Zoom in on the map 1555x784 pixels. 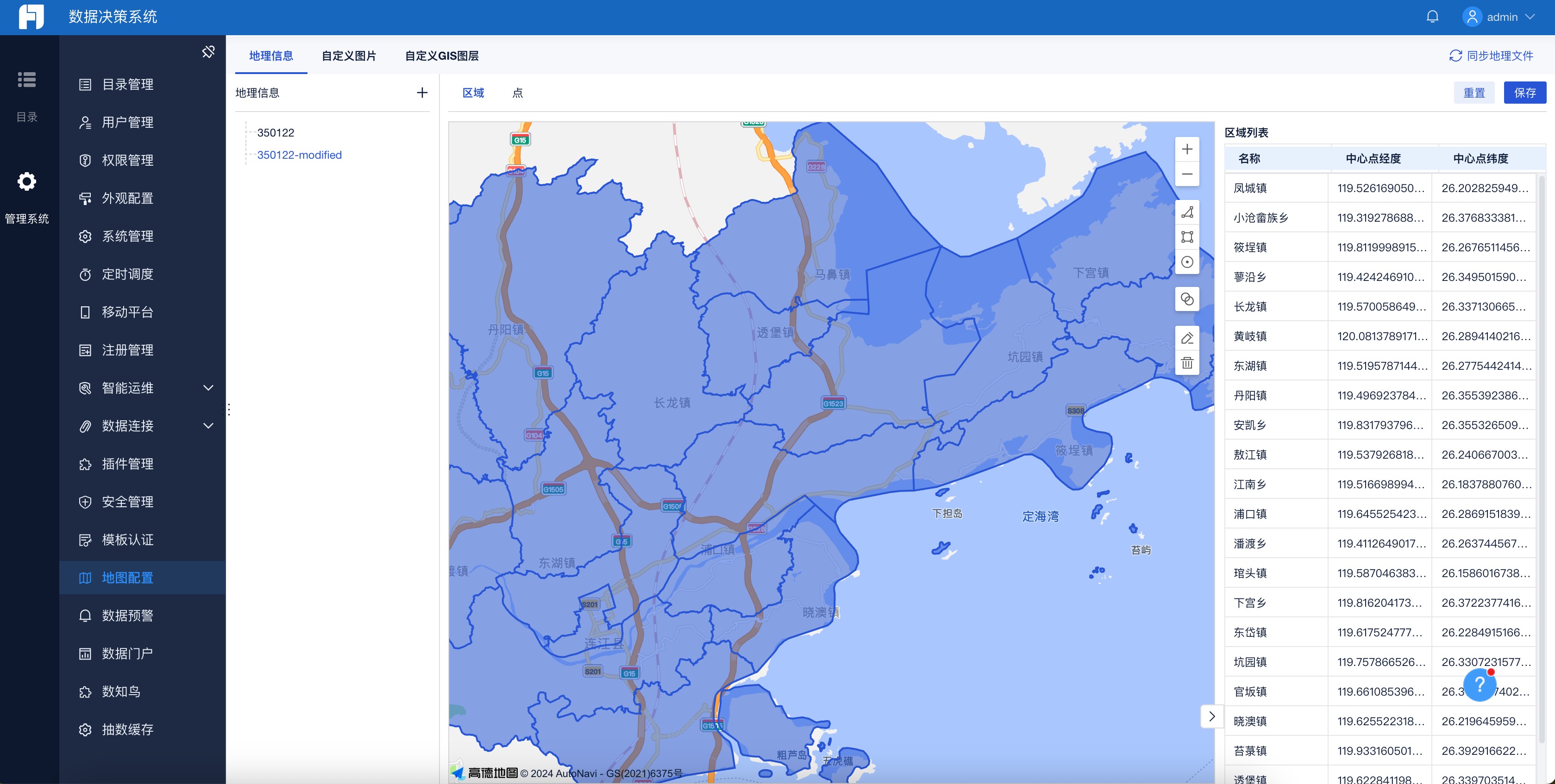(x=1187, y=149)
